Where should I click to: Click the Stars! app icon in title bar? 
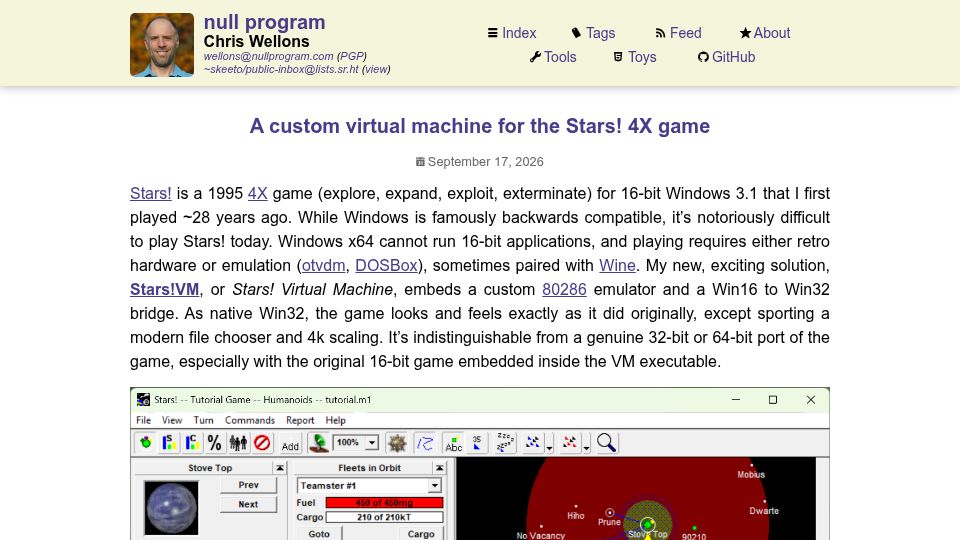(x=143, y=400)
